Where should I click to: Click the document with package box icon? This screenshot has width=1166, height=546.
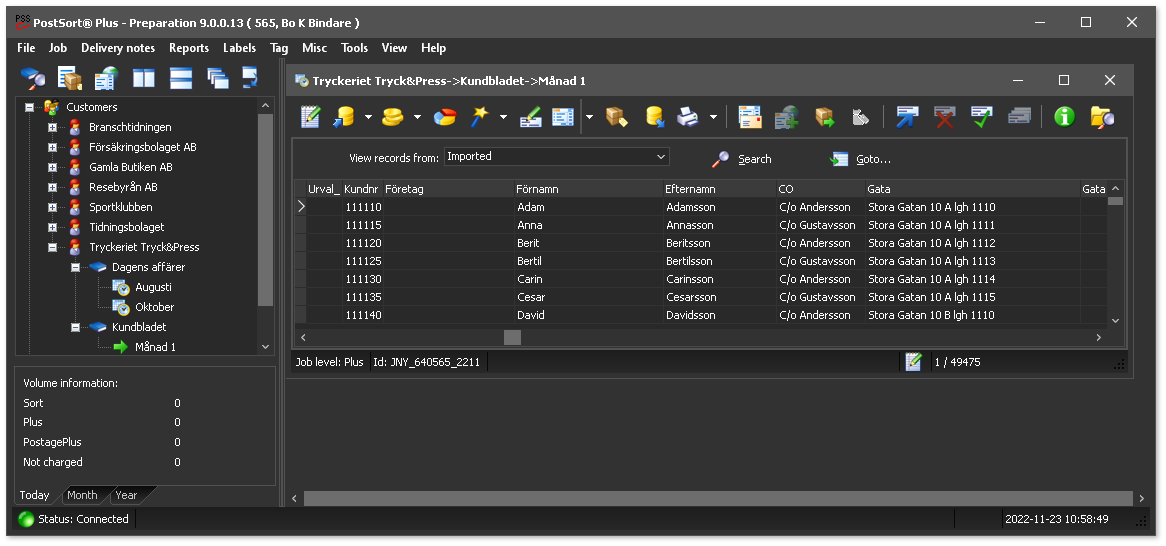[x=70, y=77]
